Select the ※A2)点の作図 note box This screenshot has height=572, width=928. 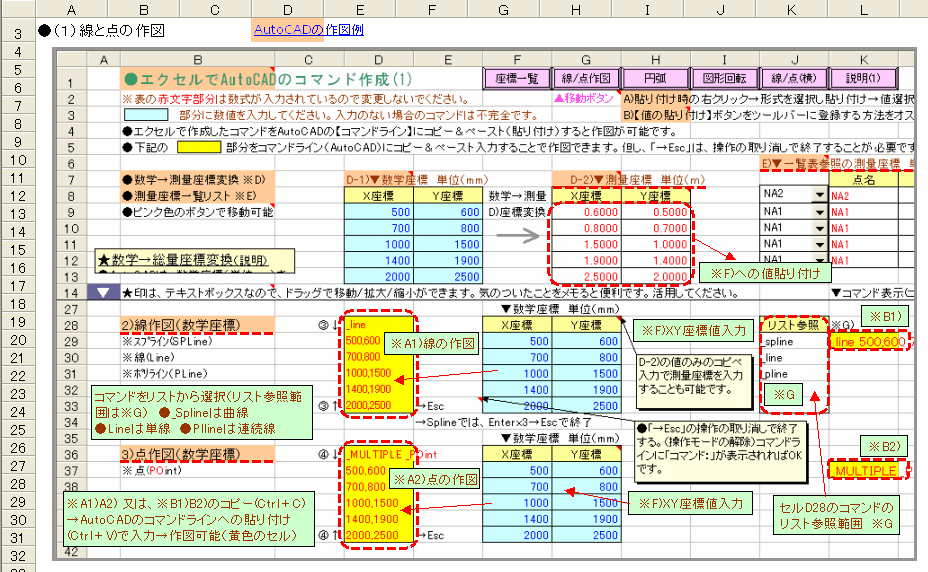coord(435,479)
